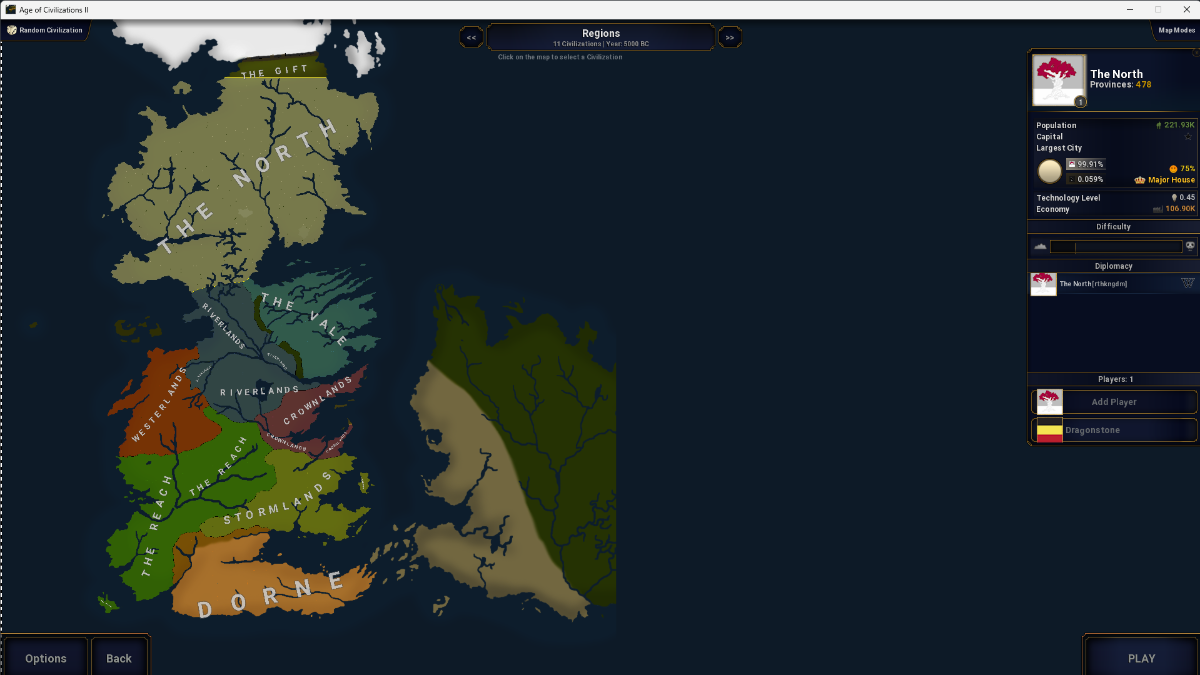Go to next scenario with >> arrow
The height and width of the screenshot is (675, 1200).
(730, 38)
